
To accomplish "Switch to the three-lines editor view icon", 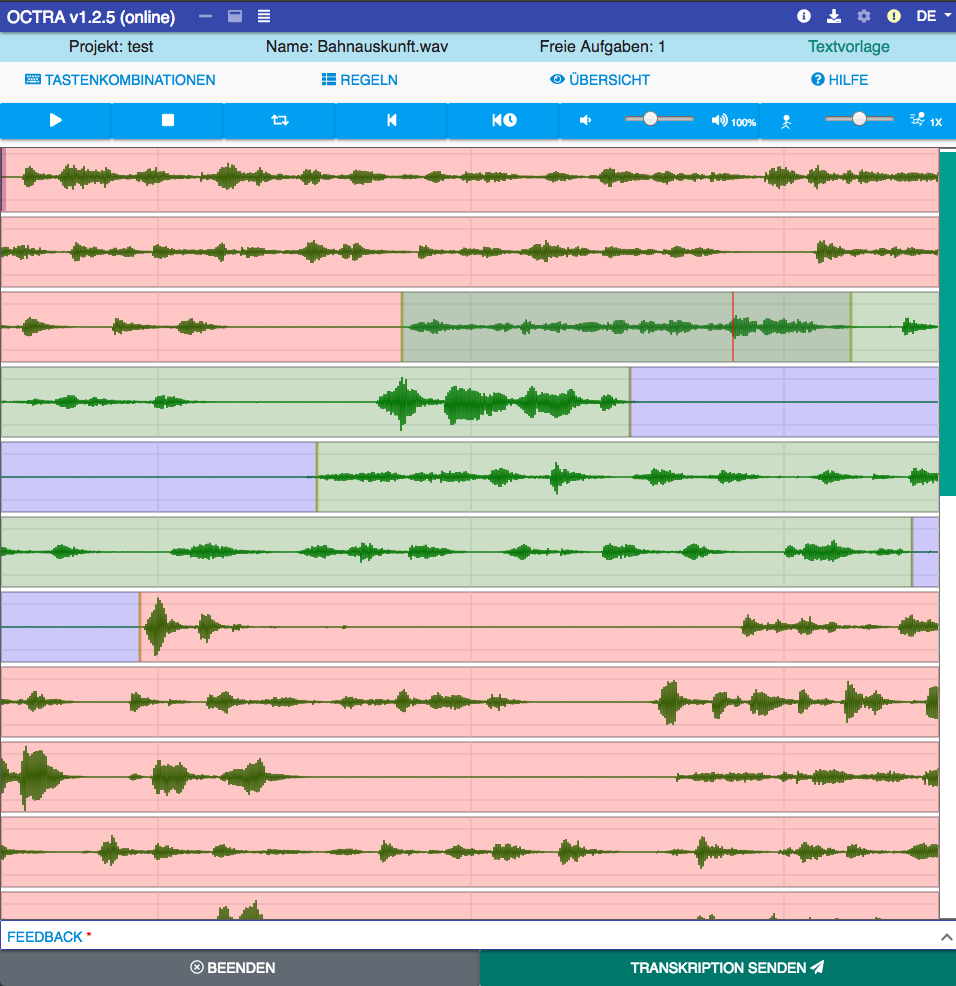I will pos(264,16).
